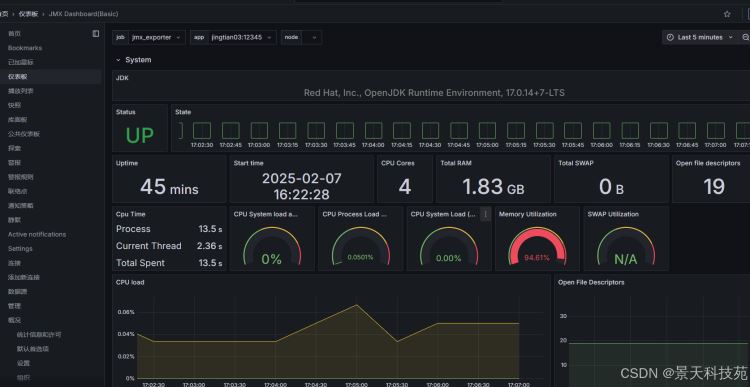This screenshot has width=750, height=387.
Task: Star this dashboard as favorite
Action: (x=727, y=14)
